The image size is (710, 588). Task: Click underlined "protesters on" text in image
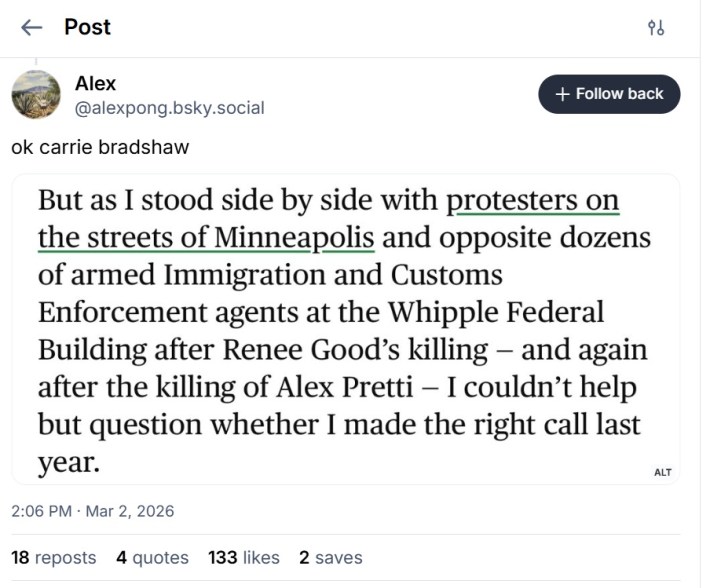pyautogui.click(x=532, y=200)
